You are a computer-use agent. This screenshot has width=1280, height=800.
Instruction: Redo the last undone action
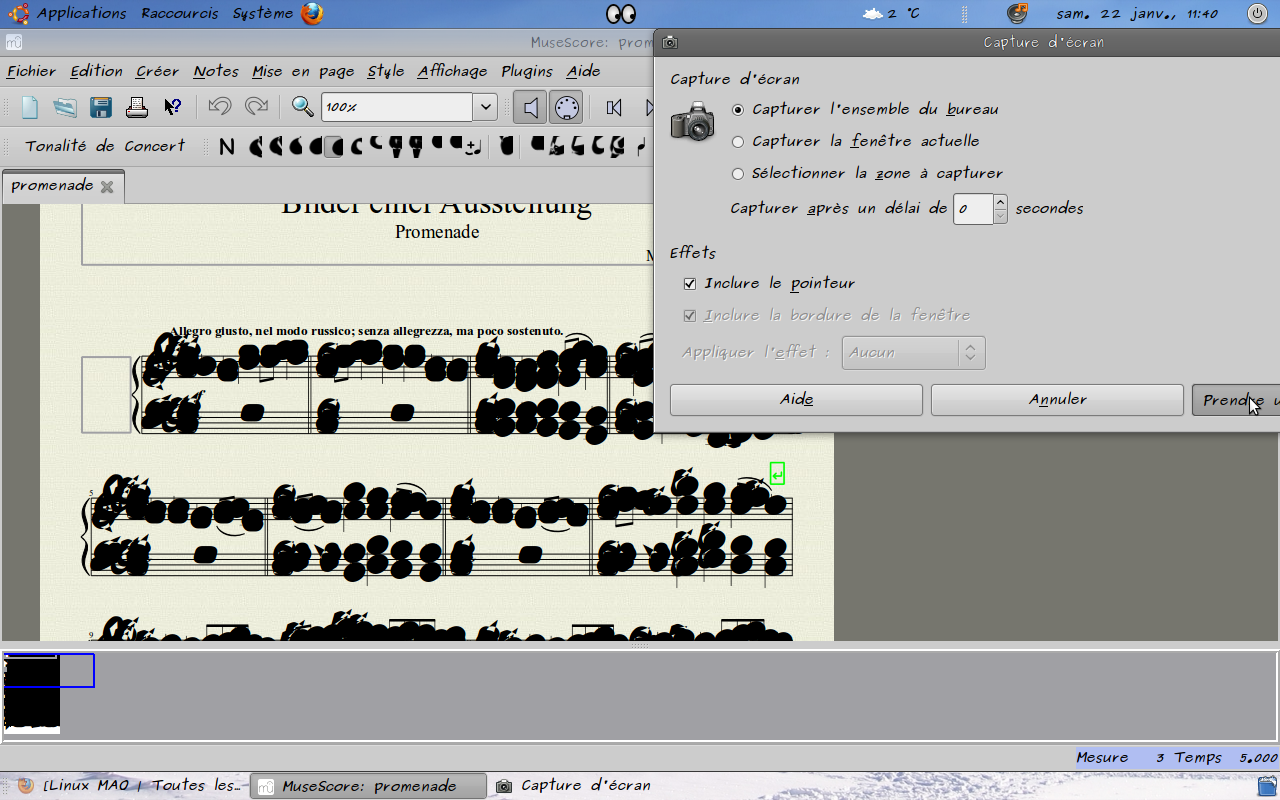(x=257, y=106)
